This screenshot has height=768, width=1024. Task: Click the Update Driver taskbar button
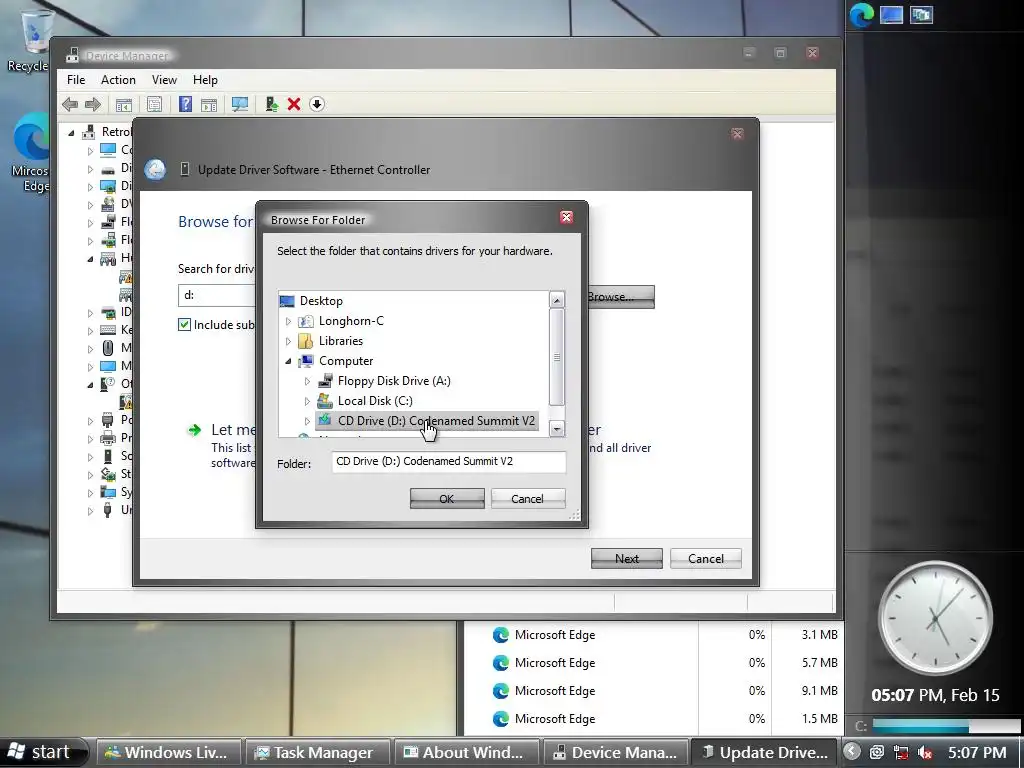764,753
